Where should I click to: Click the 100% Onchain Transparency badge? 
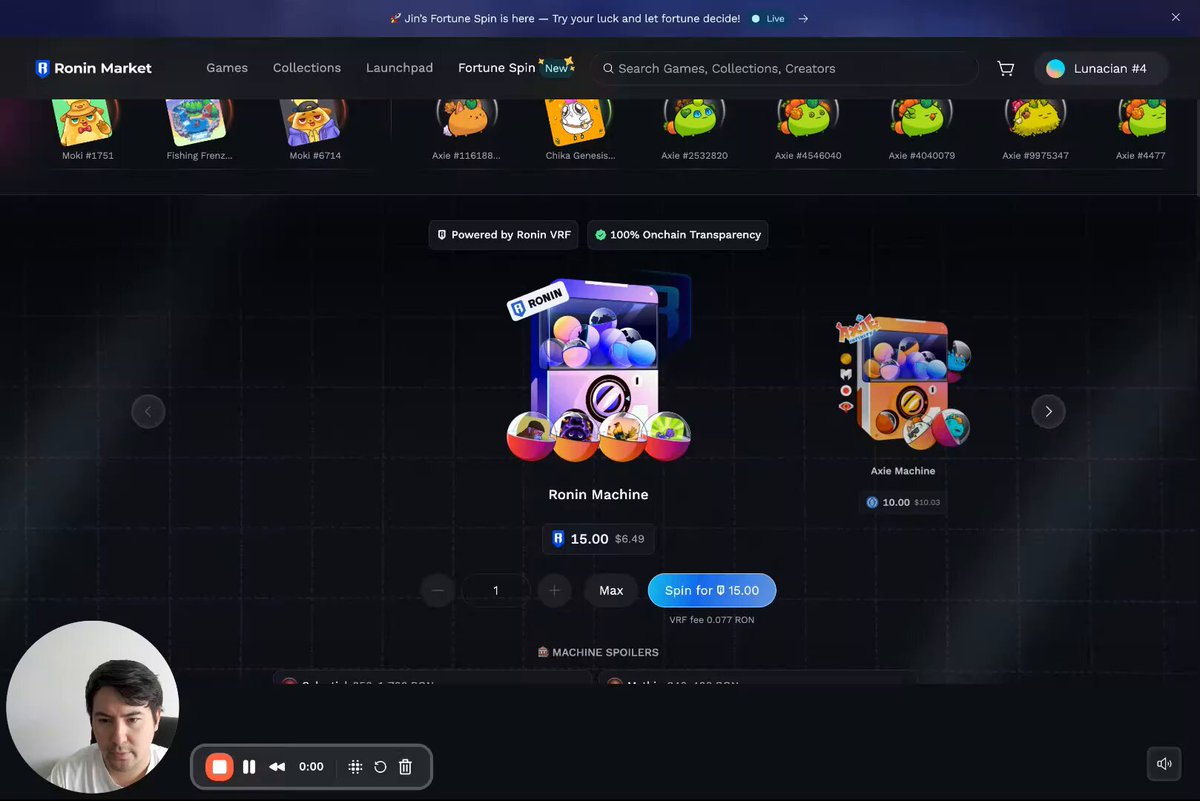[x=678, y=235]
